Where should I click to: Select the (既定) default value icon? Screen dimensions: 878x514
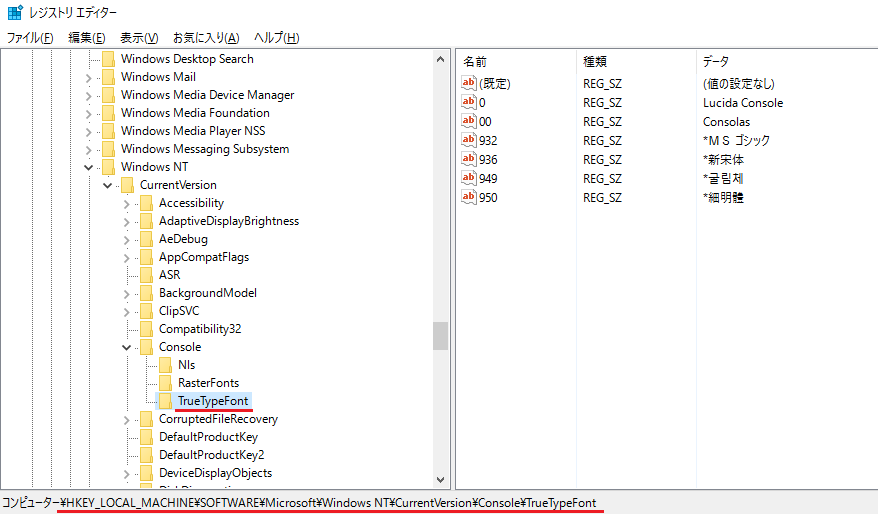pyautogui.click(x=469, y=83)
